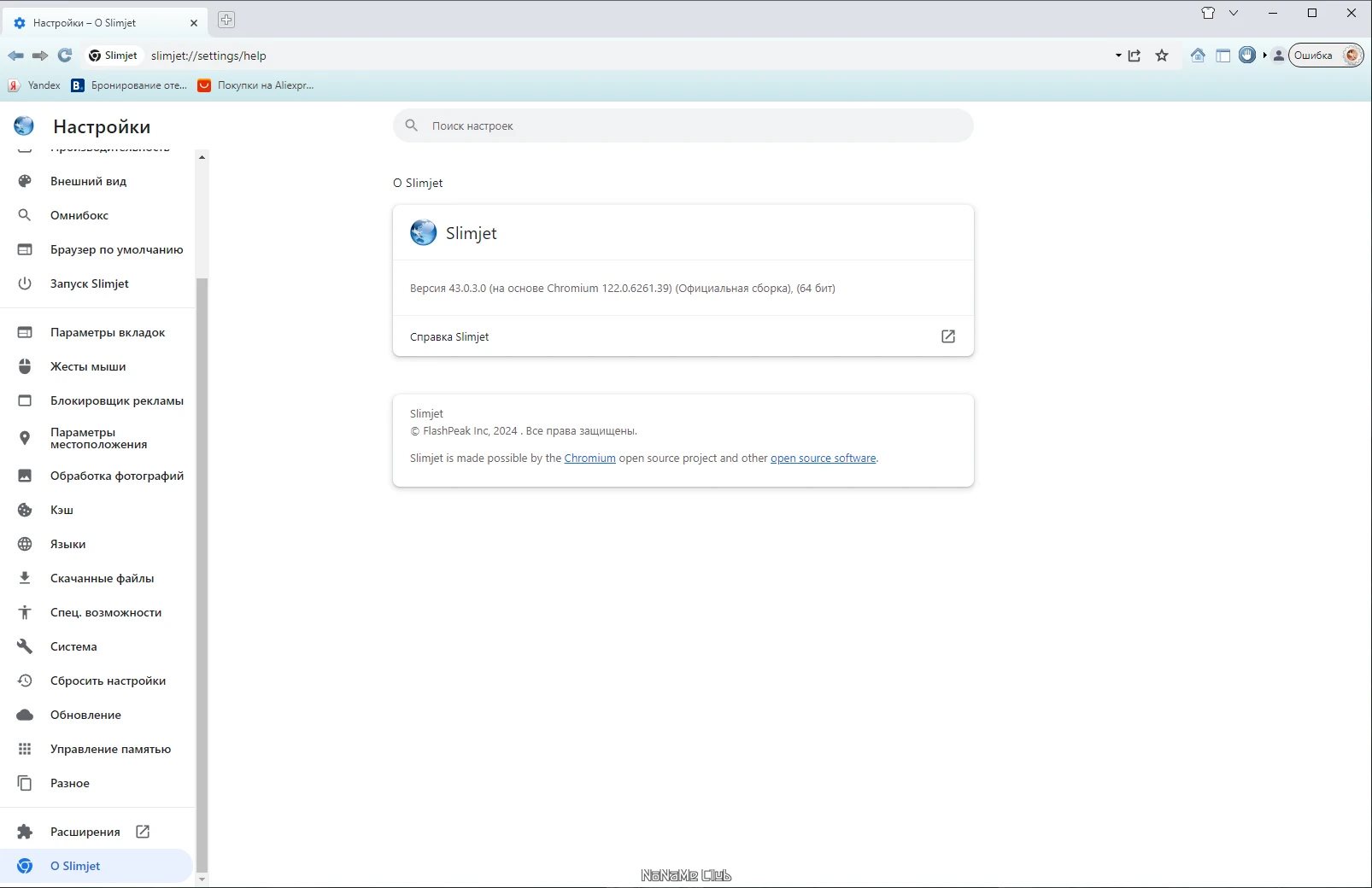Click the Управление памятью grid icon

25,749
